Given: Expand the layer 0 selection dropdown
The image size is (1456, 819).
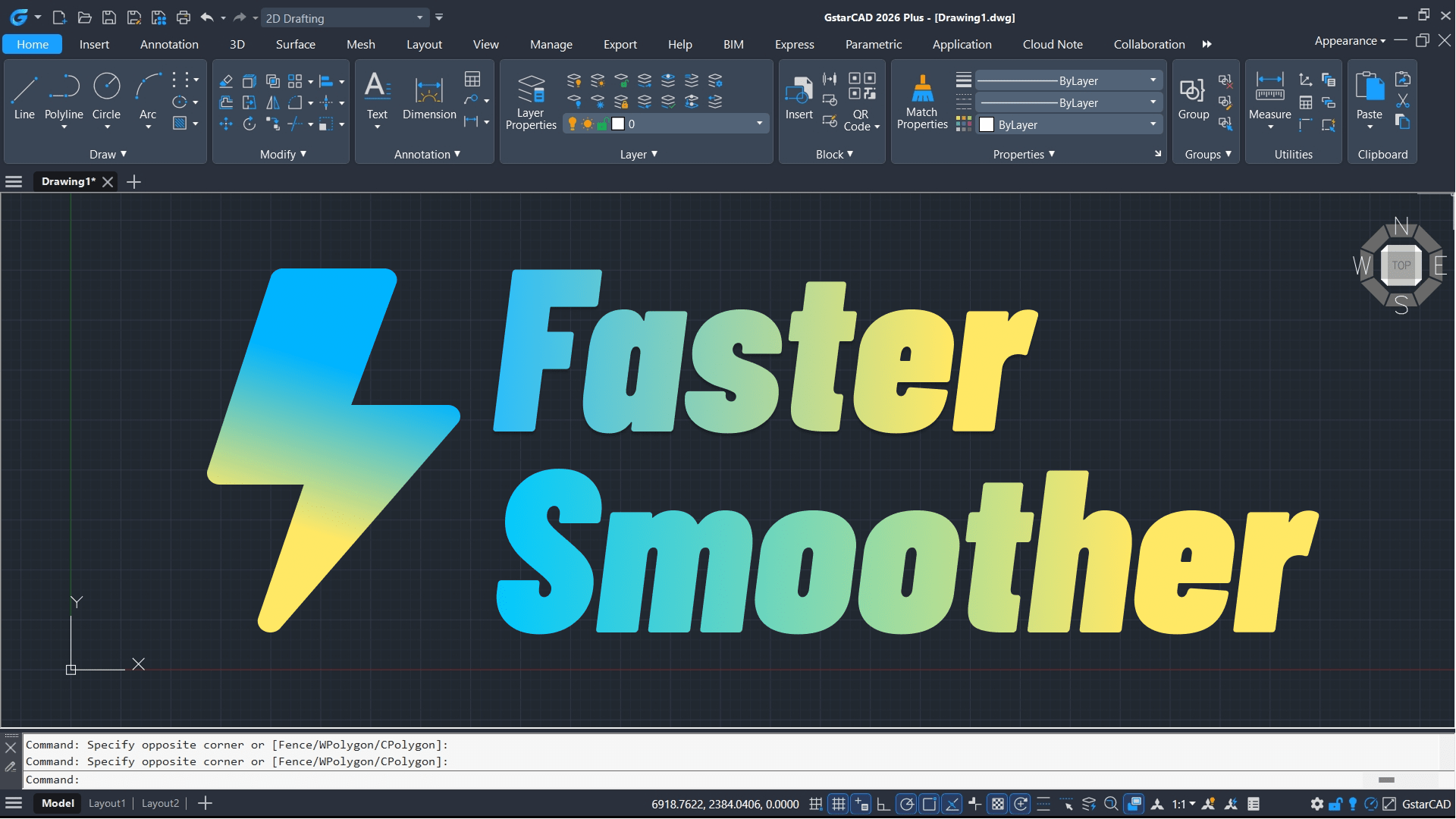Looking at the screenshot, I should click(x=759, y=124).
